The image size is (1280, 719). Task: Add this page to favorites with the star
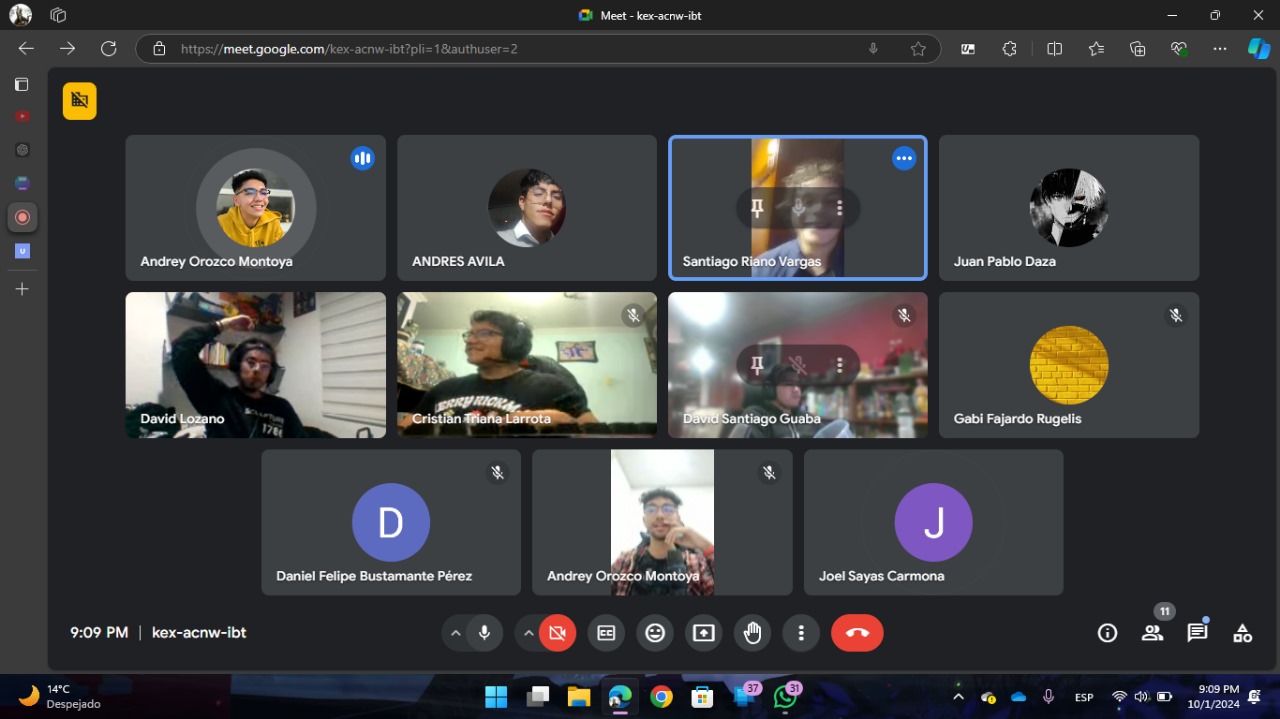(x=918, y=48)
